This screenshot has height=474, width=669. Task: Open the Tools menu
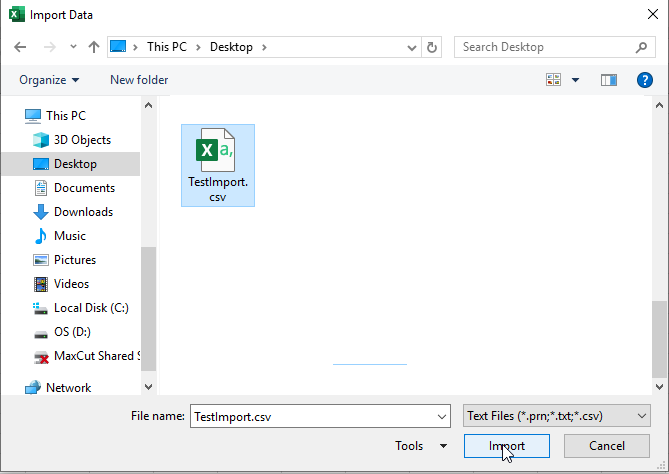coord(409,446)
